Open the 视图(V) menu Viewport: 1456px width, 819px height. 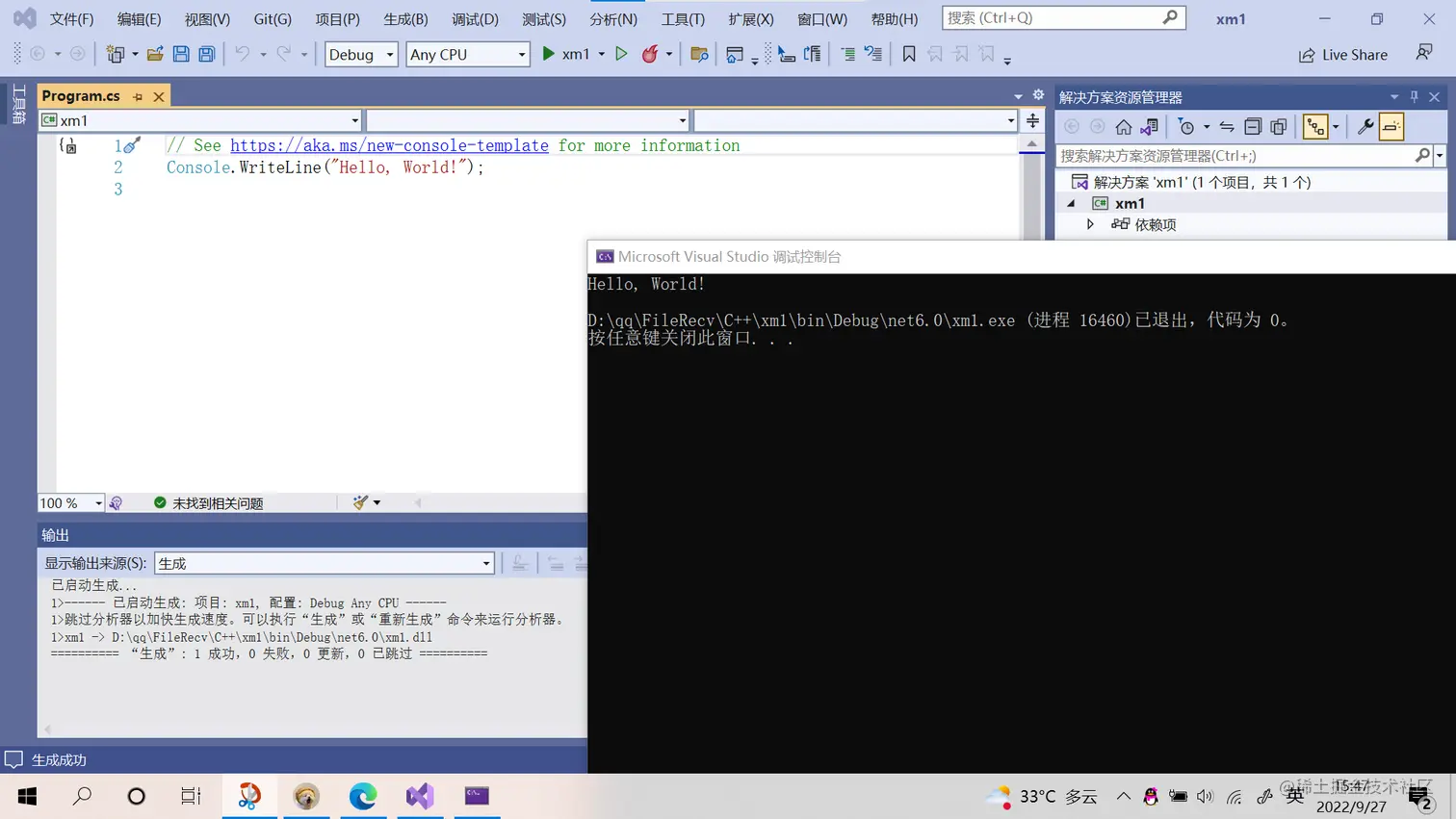click(x=207, y=18)
